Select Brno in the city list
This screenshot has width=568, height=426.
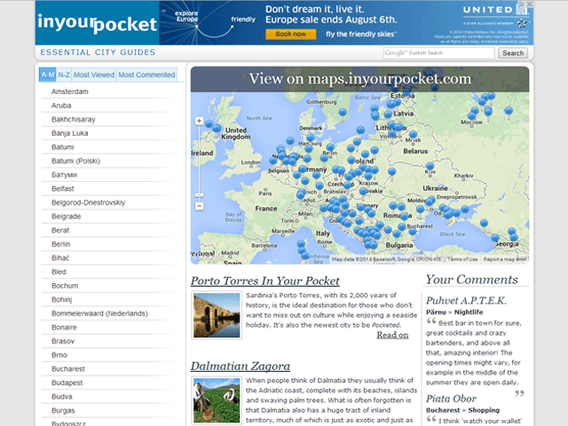(59, 355)
